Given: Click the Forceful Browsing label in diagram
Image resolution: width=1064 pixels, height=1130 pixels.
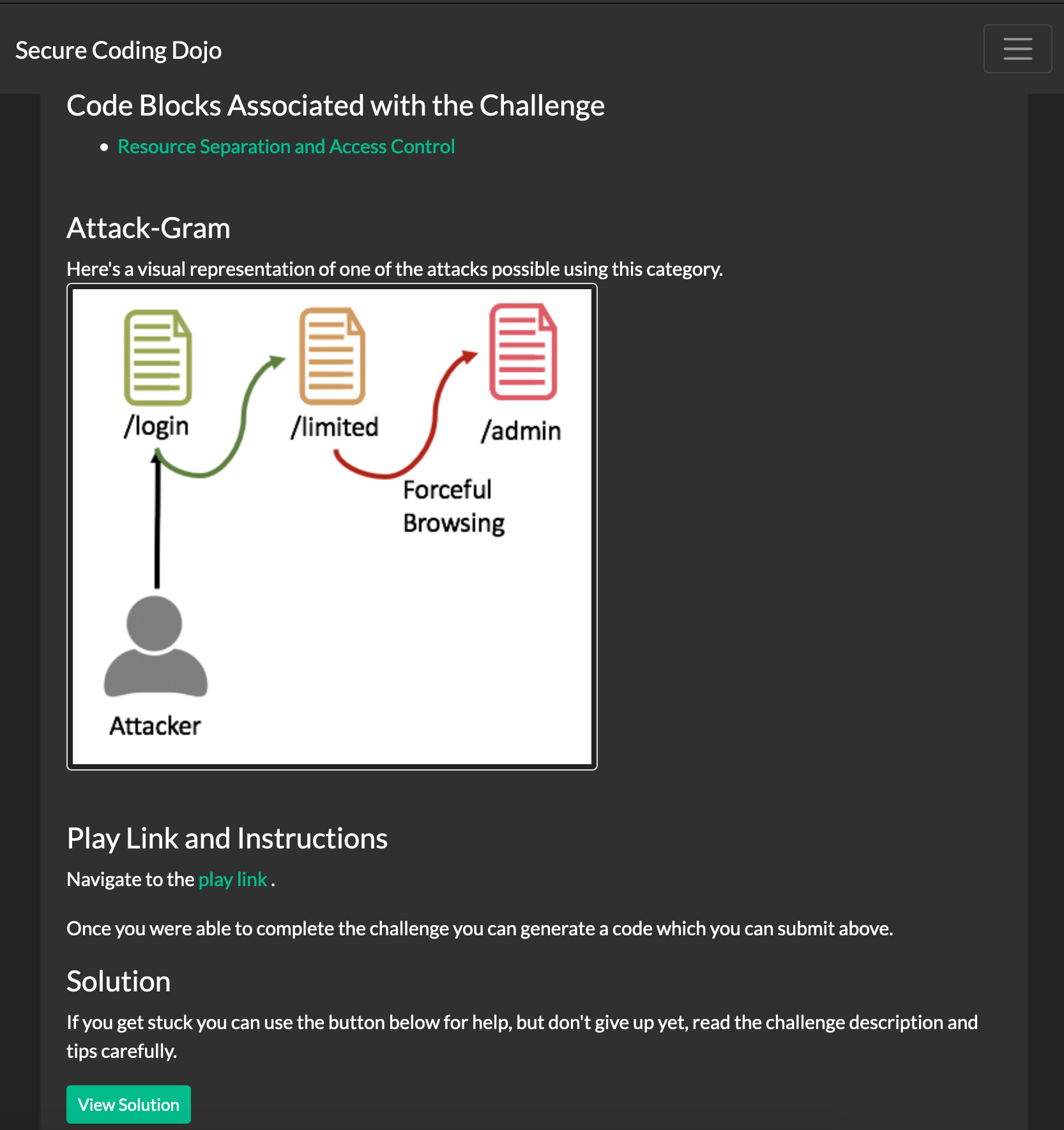Looking at the screenshot, I should (x=453, y=506).
